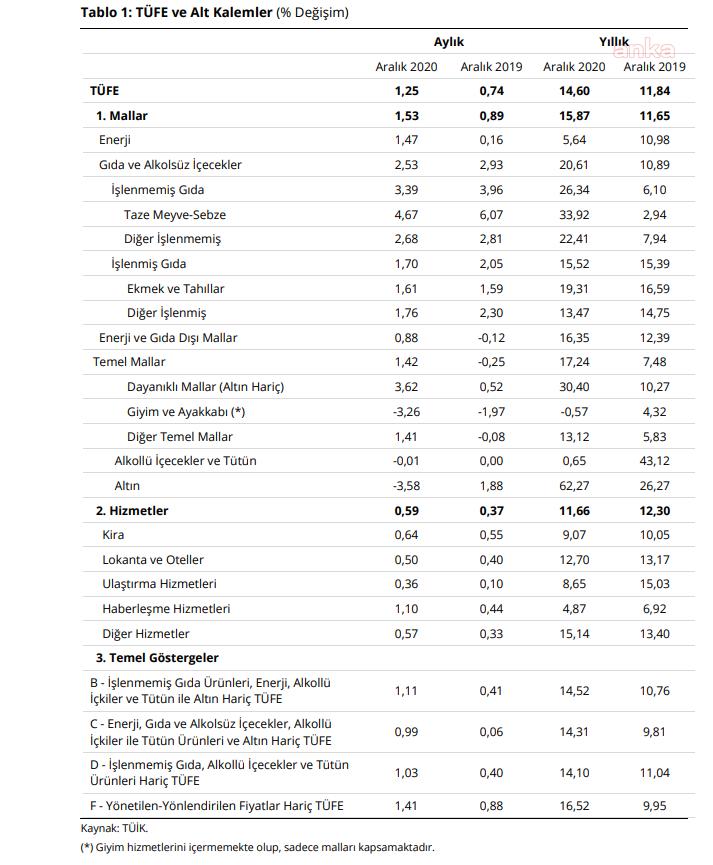
Task: Select the Giyim ve Ayakkabı (*) label
Action: [186, 412]
